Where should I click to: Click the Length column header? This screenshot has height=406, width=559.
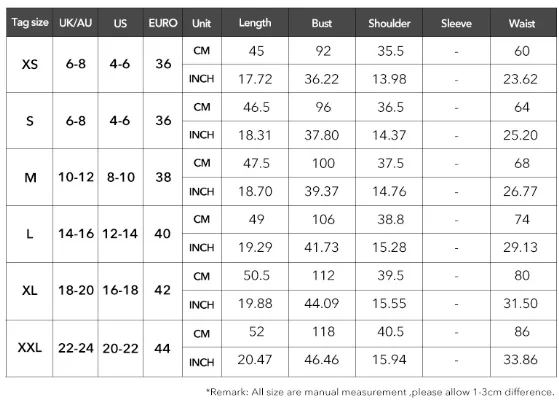(x=255, y=23)
